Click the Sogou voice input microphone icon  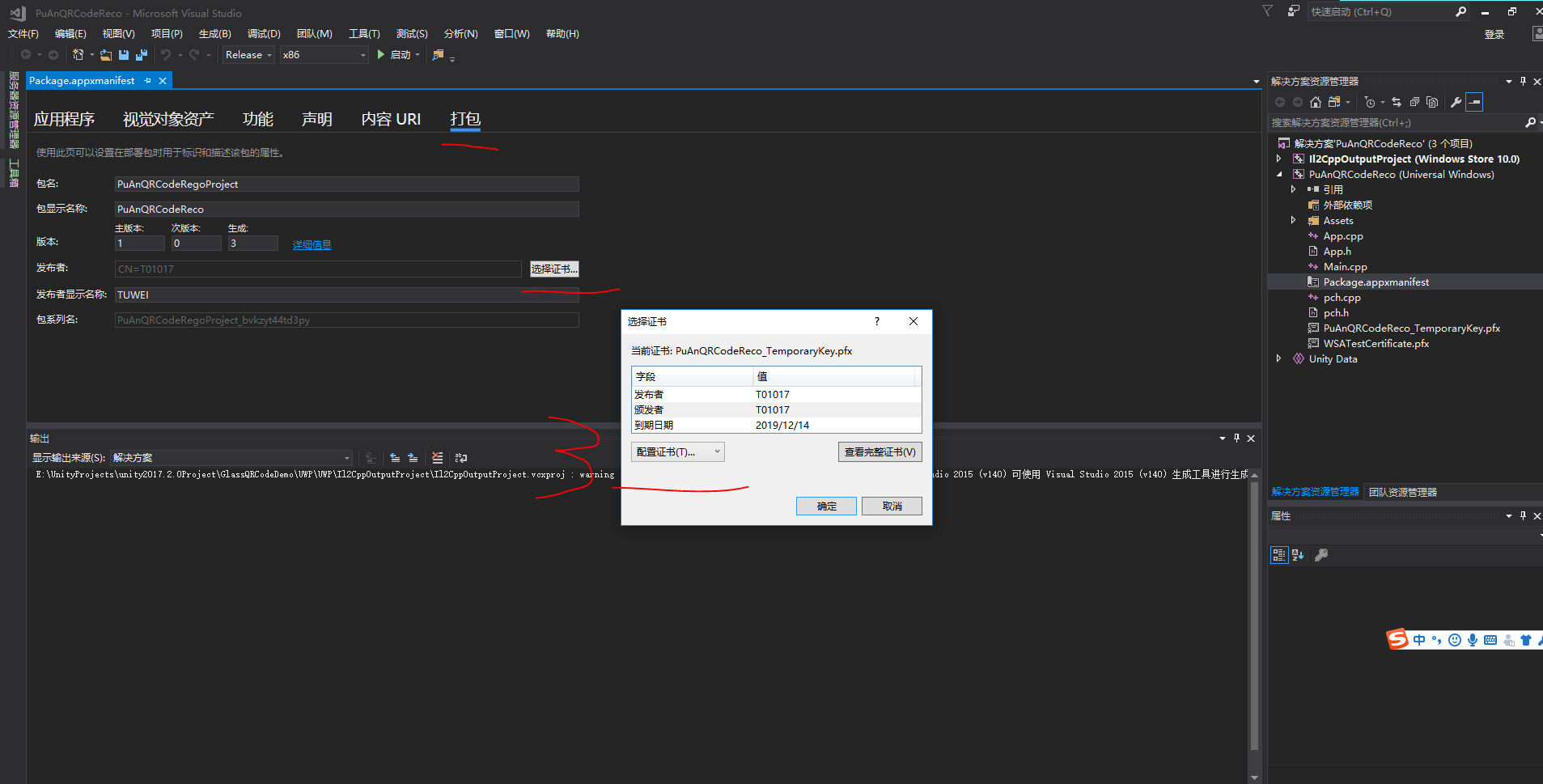tap(1473, 640)
